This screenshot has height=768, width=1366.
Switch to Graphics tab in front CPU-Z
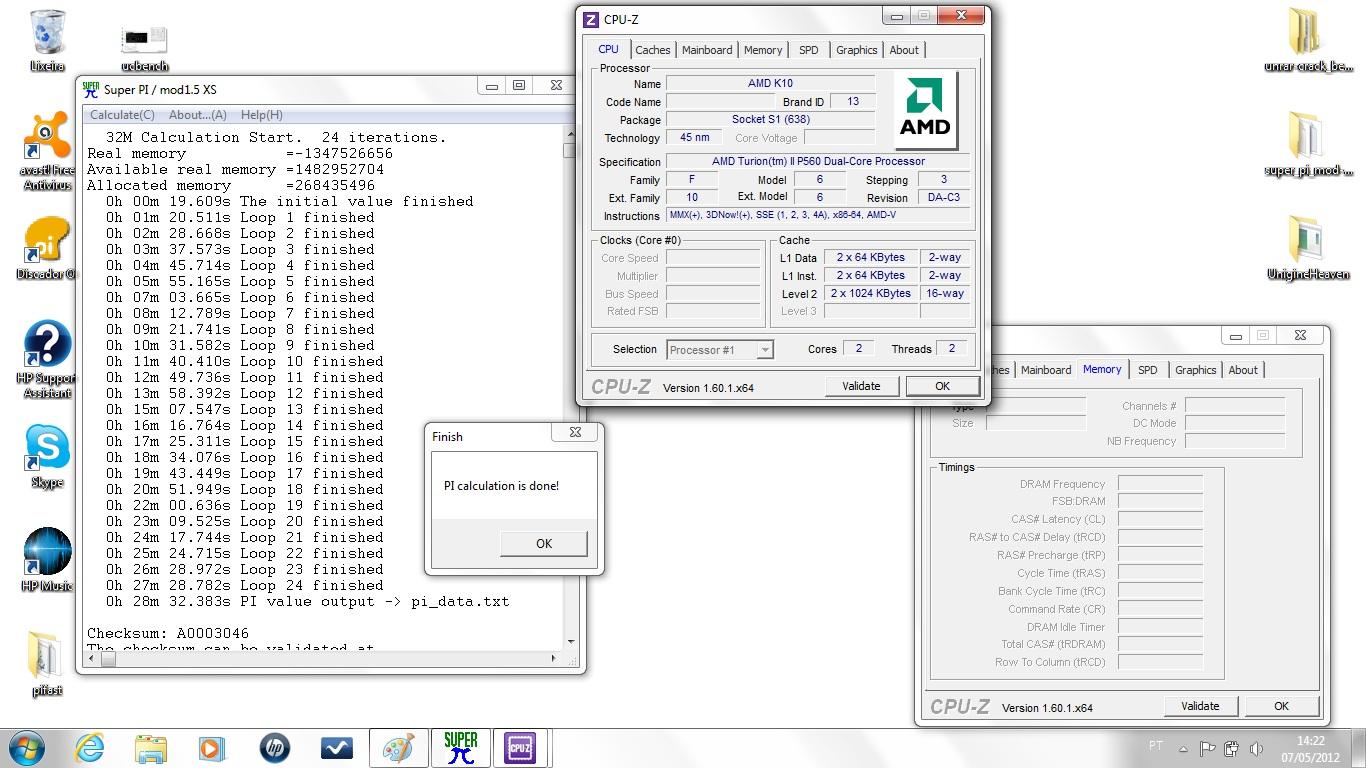pyautogui.click(x=857, y=50)
